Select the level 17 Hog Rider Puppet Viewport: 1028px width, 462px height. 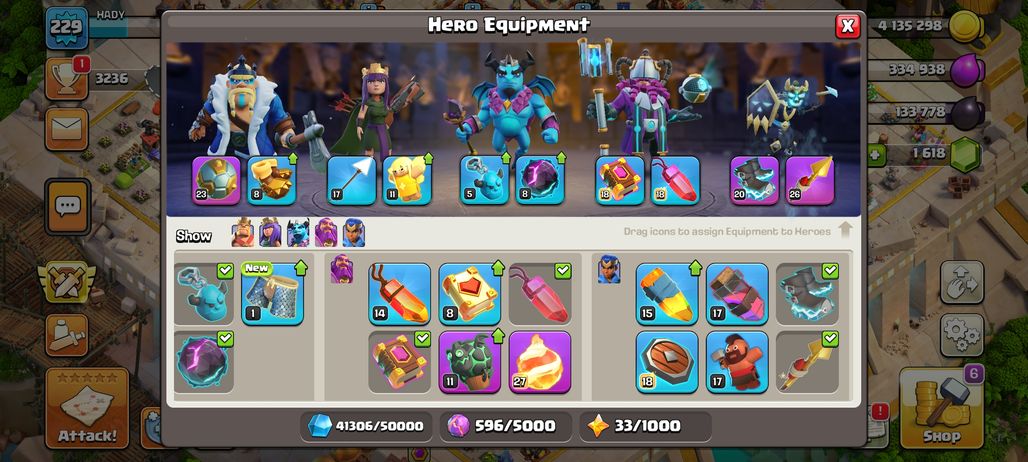pyautogui.click(x=737, y=361)
